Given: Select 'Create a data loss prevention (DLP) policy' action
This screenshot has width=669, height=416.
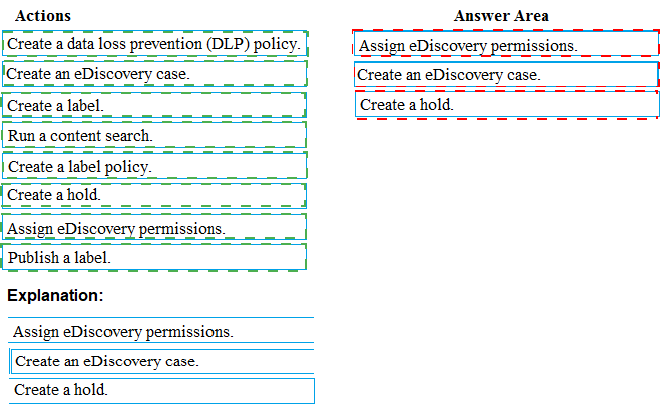Looking at the screenshot, I should click(154, 45).
